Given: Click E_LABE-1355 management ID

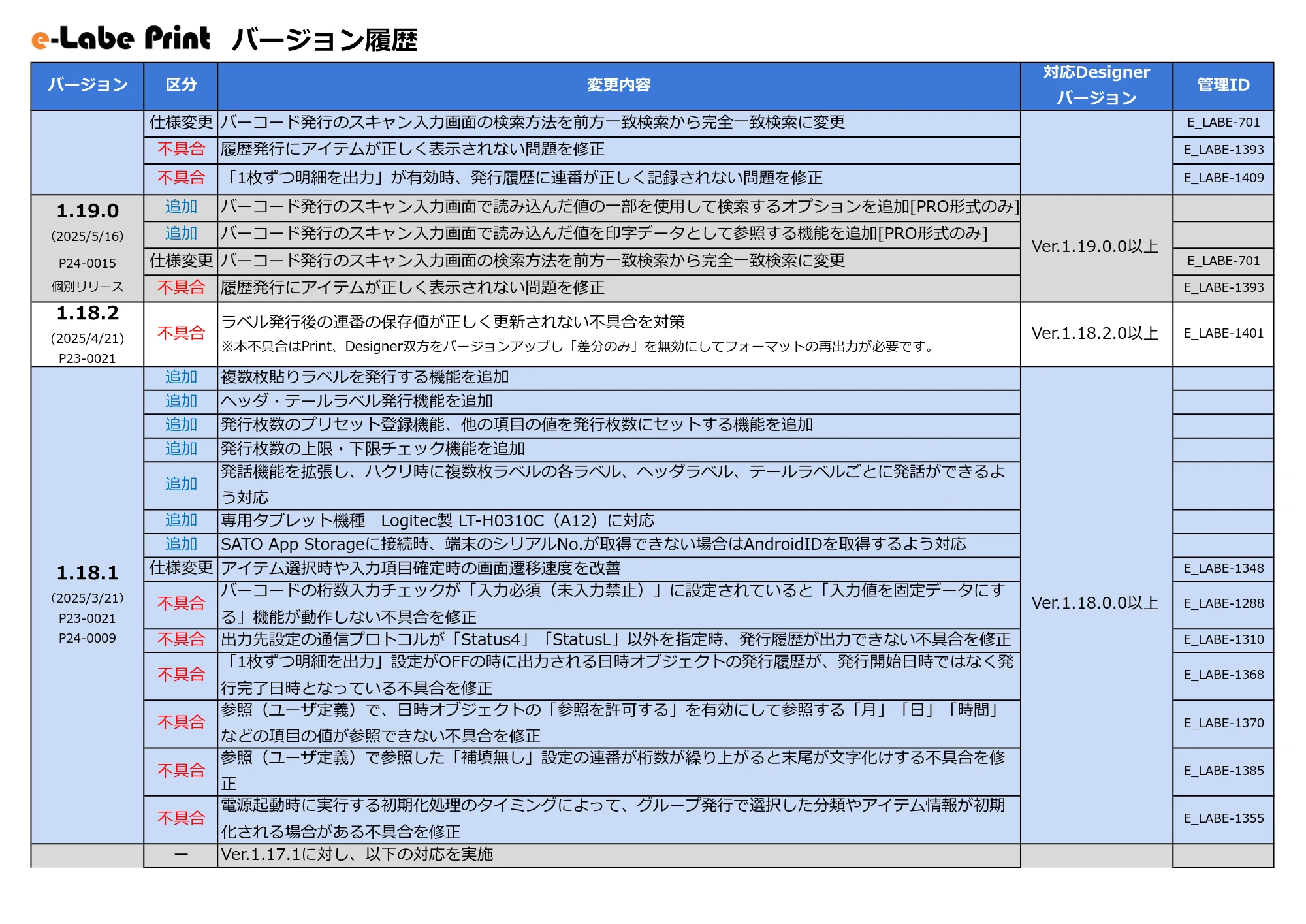Looking at the screenshot, I should click(1223, 819).
